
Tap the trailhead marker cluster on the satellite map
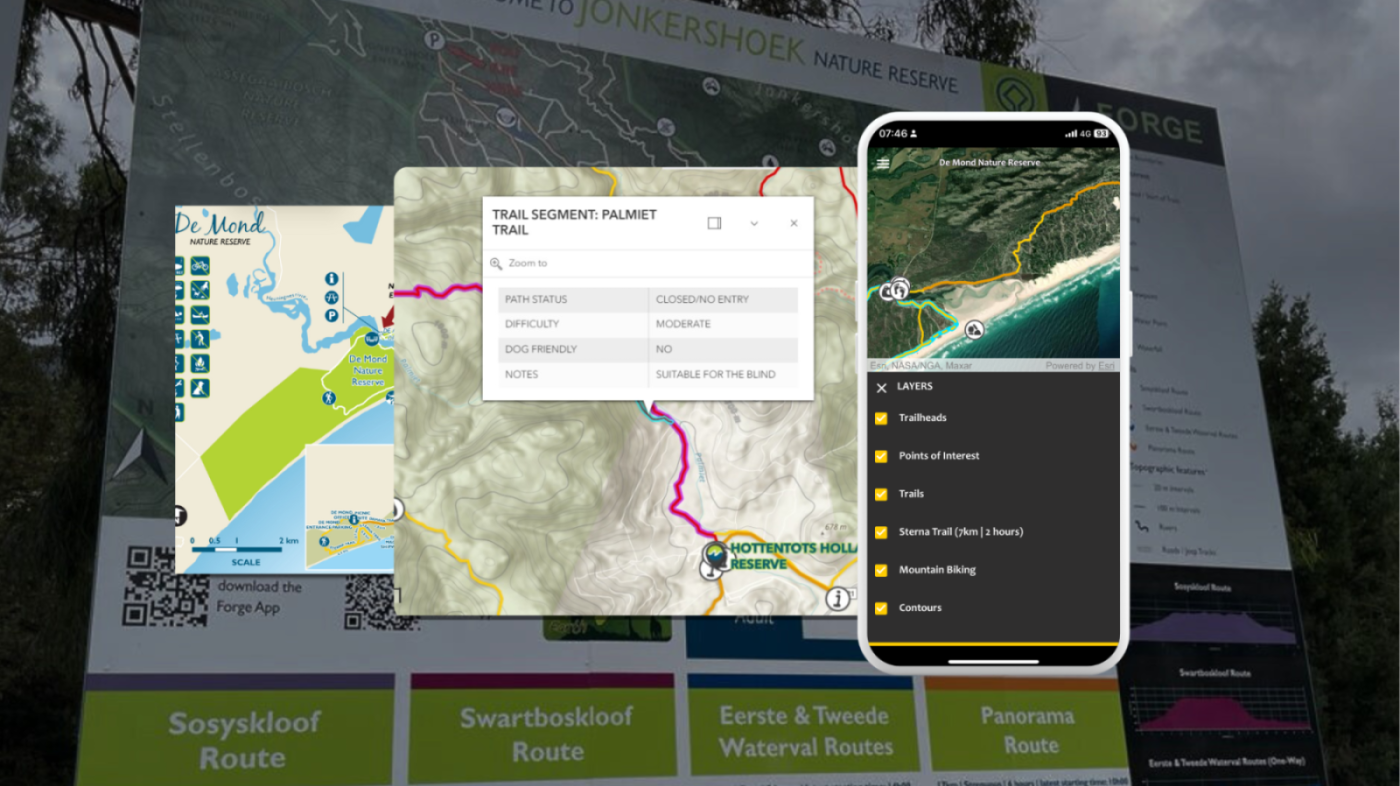coord(896,290)
